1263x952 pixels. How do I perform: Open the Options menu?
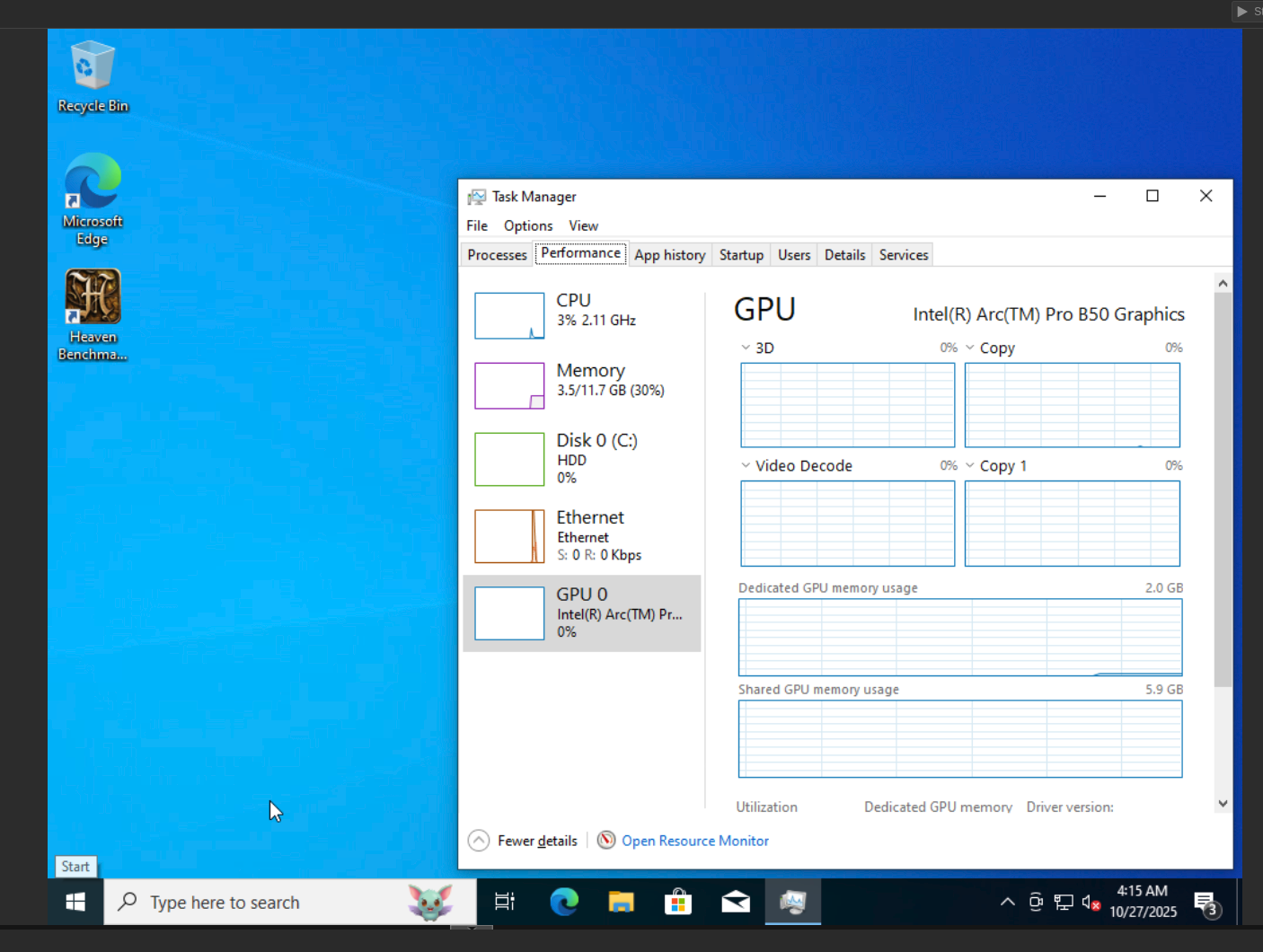pyautogui.click(x=528, y=225)
